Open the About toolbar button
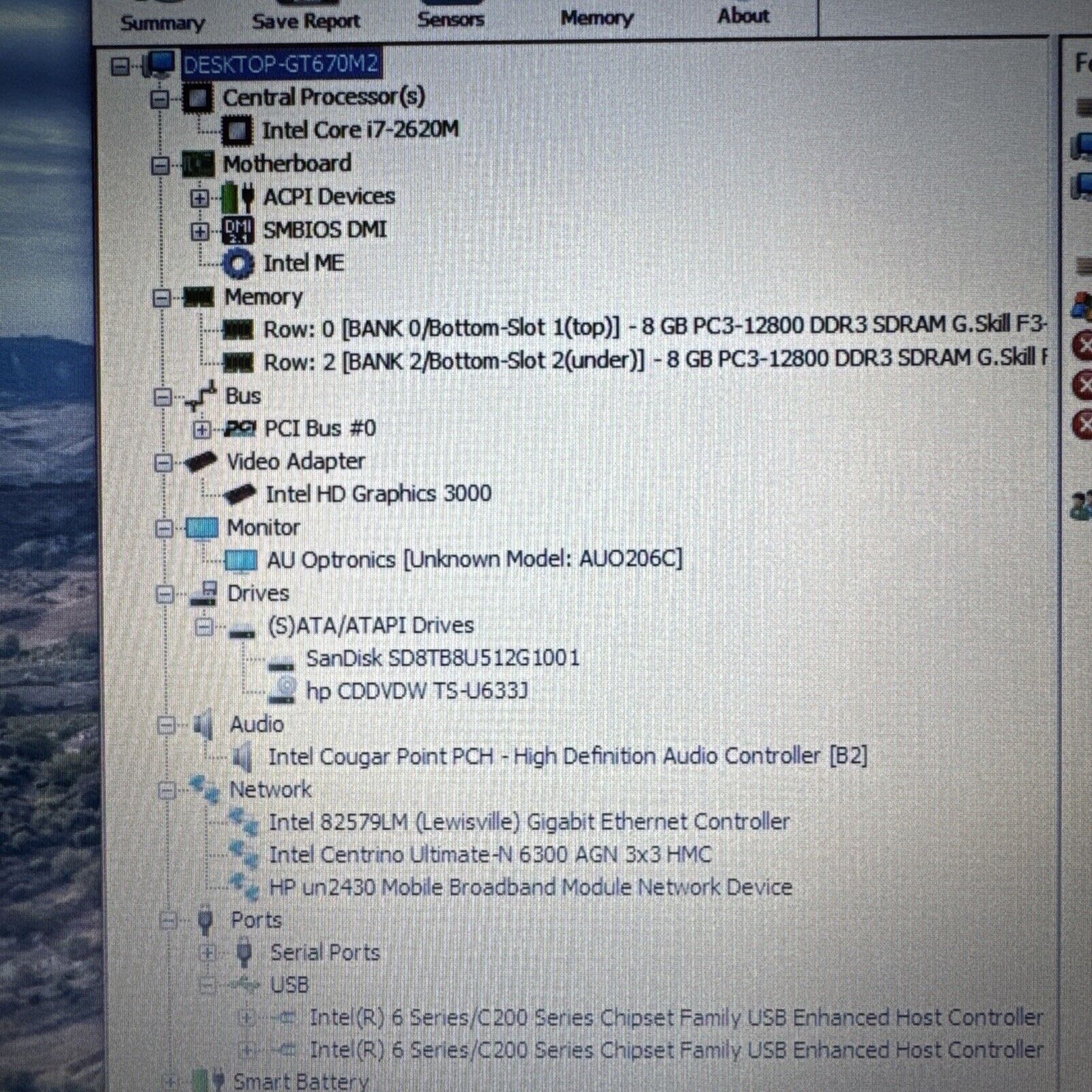 (743, 15)
